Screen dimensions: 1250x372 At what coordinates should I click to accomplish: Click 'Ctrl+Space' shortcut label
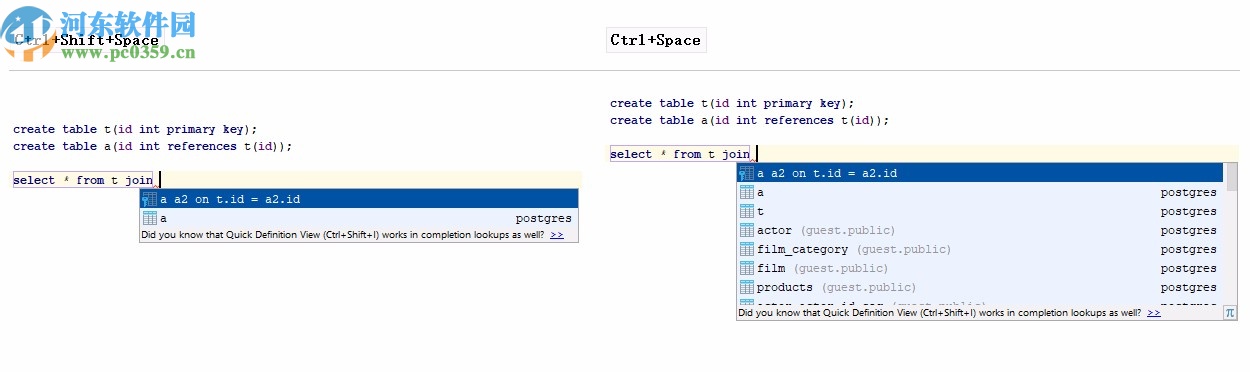(656, 40)
